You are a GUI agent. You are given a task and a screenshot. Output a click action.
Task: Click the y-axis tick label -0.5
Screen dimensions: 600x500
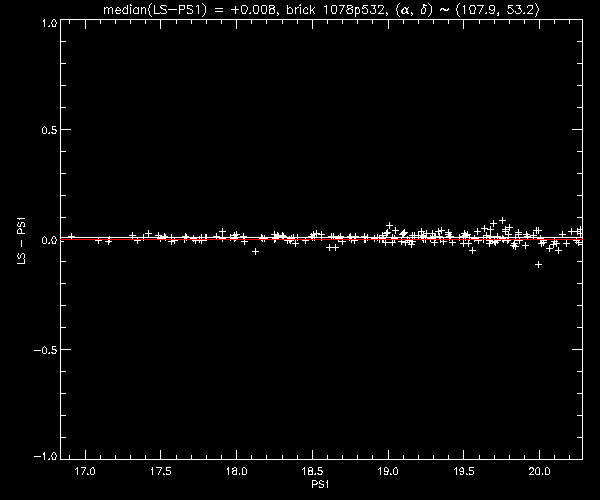pos(46,350)
